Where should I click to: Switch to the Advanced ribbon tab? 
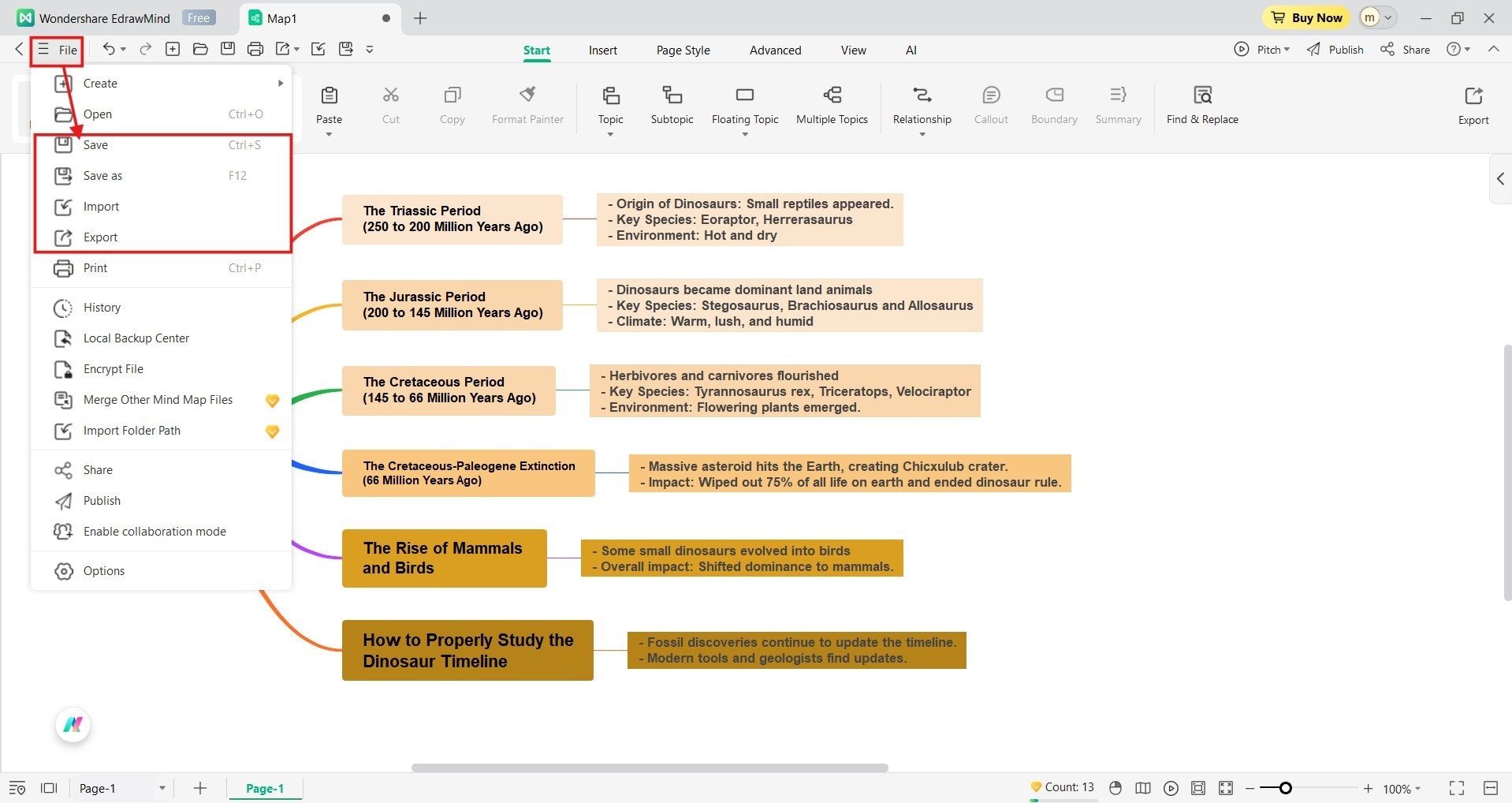(x=775, y=50)
